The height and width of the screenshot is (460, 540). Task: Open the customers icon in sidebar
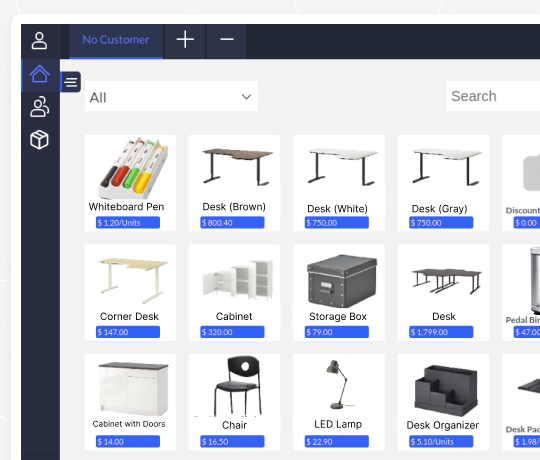coord(40,107)
